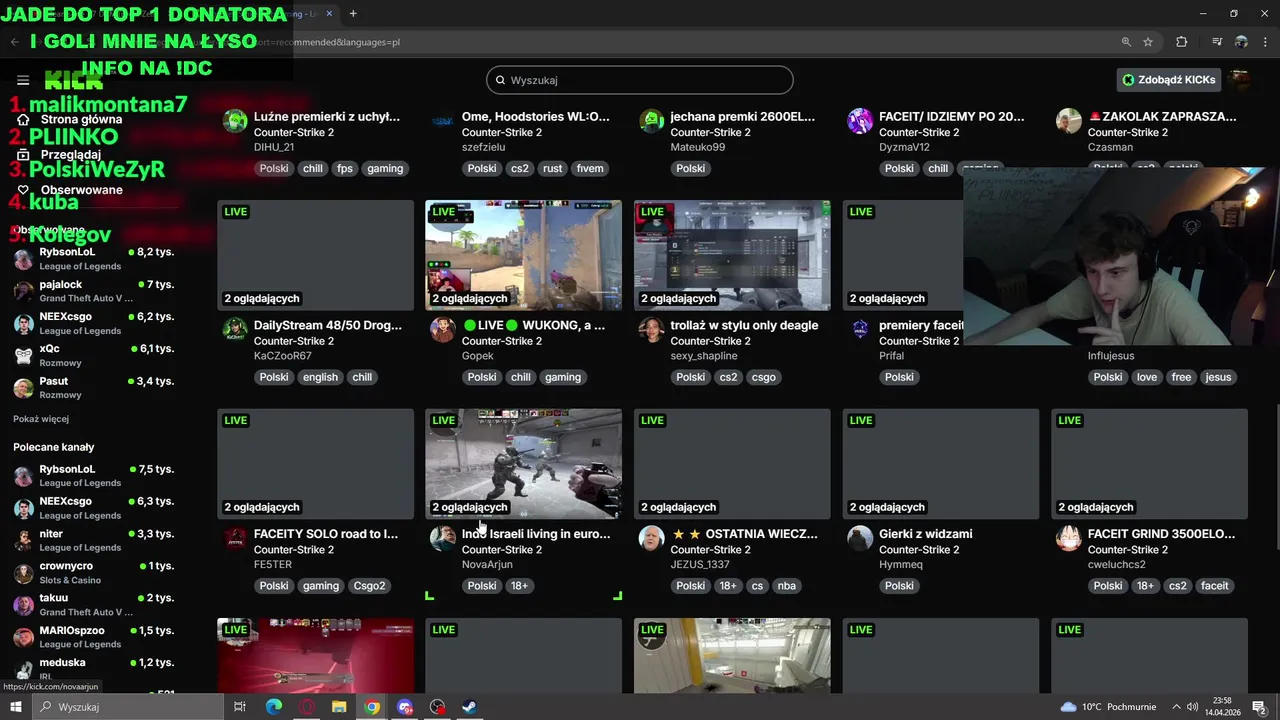Open Przeglądaj in the sidebar
Image resolution: width=1280 pixels, height=720 pixels.
pos(70,155)
